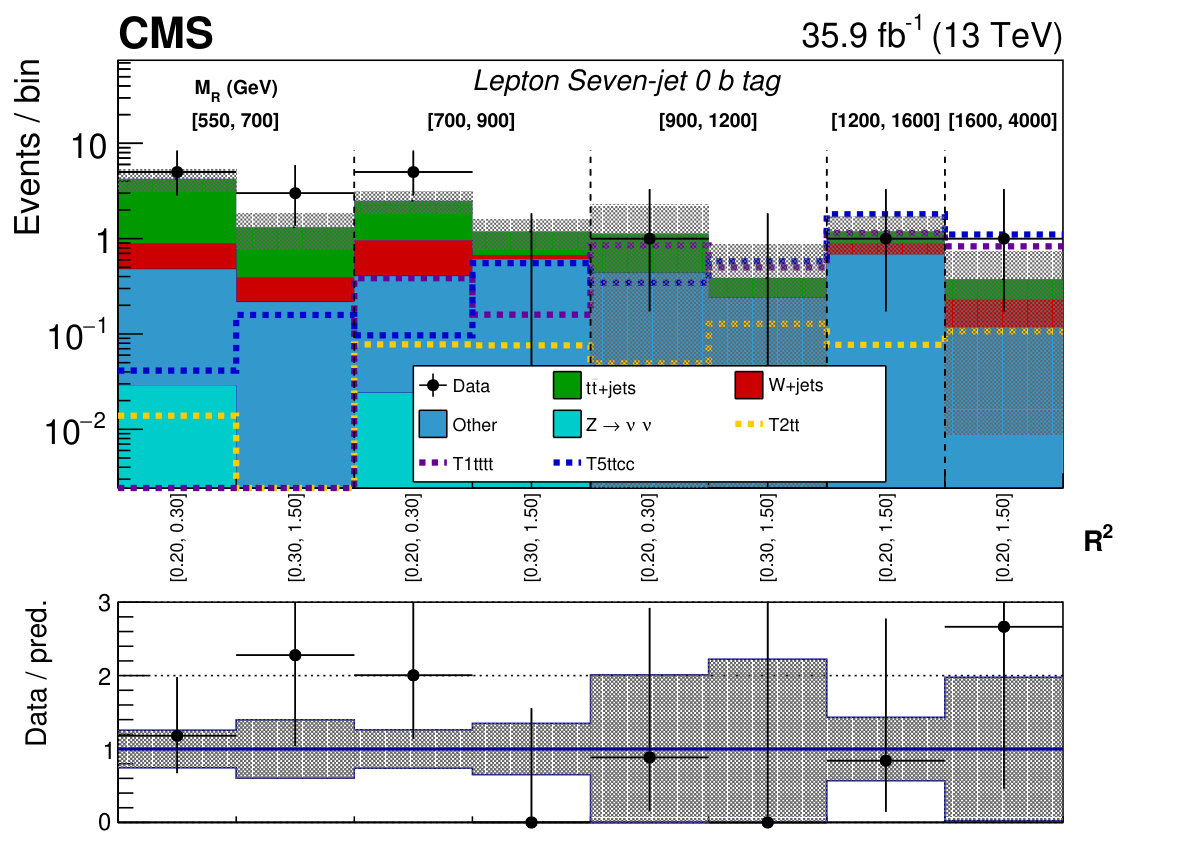Click the Data / pred. axis title
This screenshot has width=1182, height=848.
[x=35, y=673]
